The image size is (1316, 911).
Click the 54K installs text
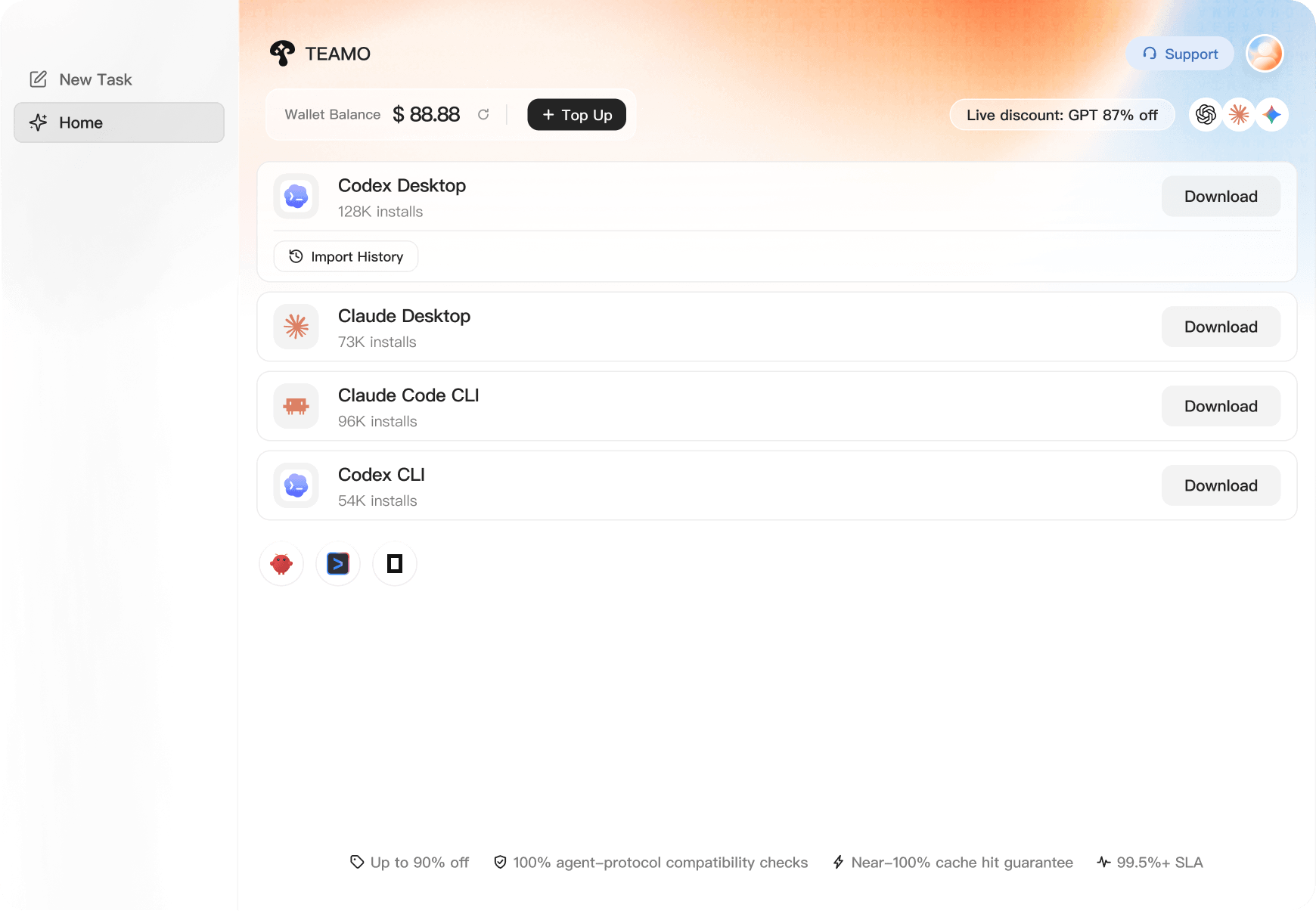(x=377, y=500)
